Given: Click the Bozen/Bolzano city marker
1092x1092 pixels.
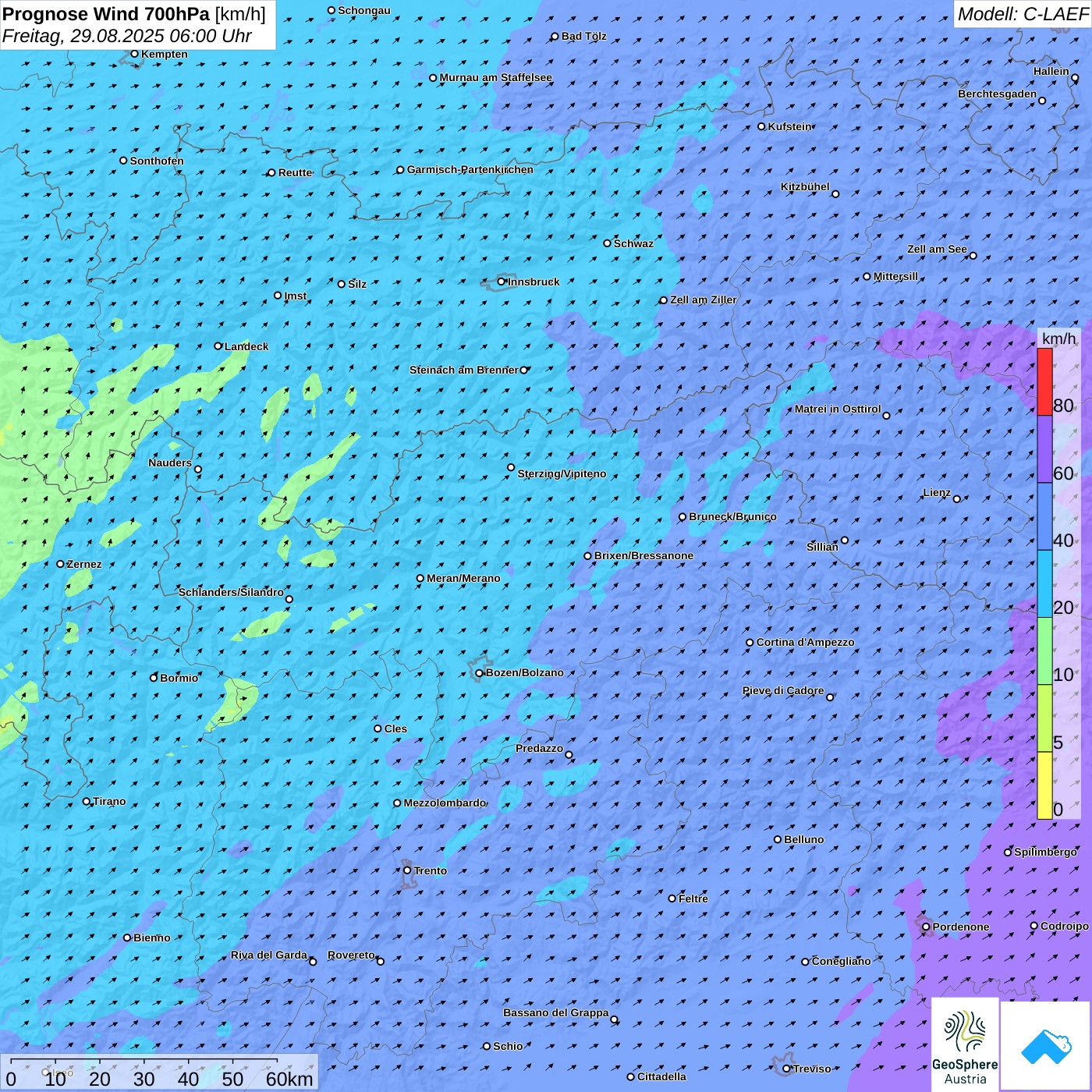Looking at the screenshot, I should point(479,673).
